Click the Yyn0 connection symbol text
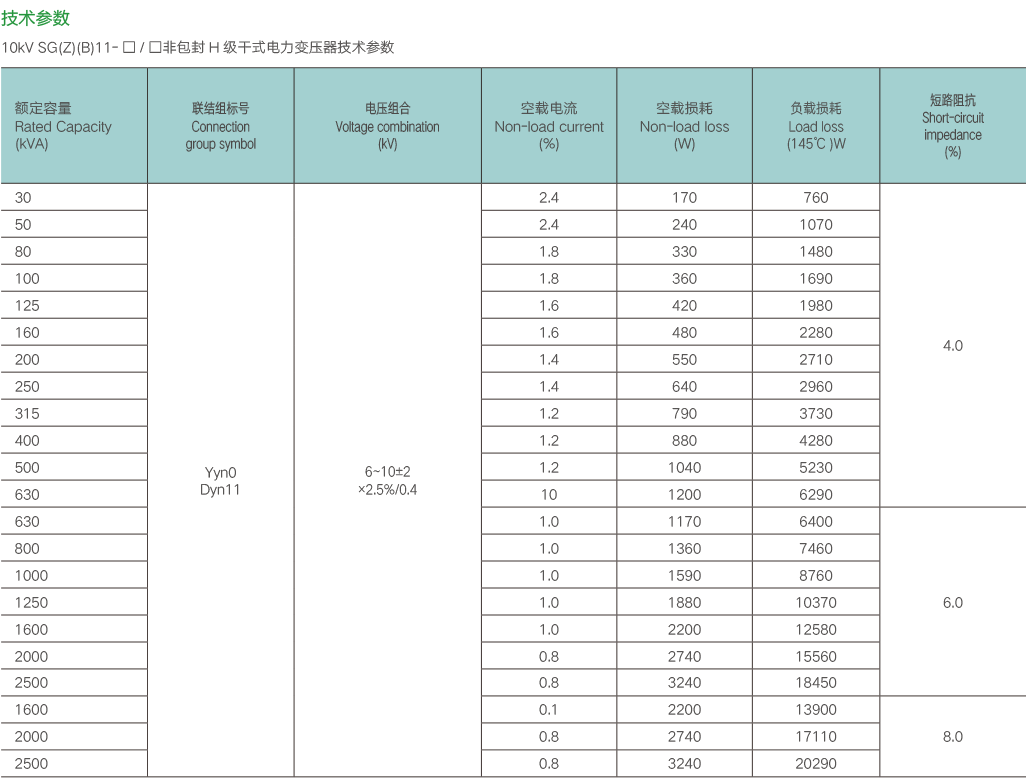 (x=221, y=472)
